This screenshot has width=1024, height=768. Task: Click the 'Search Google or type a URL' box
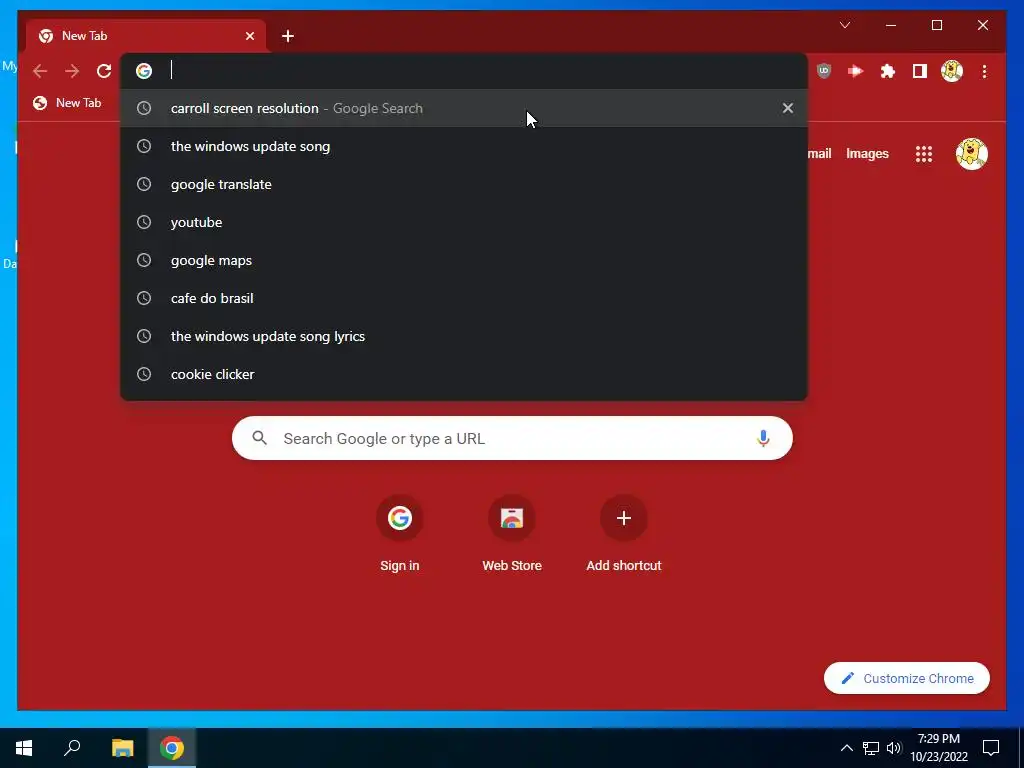(512, 438)
